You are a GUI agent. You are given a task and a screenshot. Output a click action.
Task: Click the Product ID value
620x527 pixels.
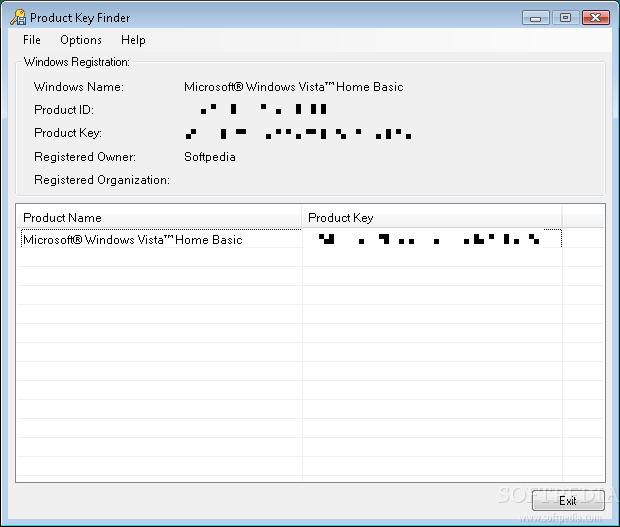(264, 109)
